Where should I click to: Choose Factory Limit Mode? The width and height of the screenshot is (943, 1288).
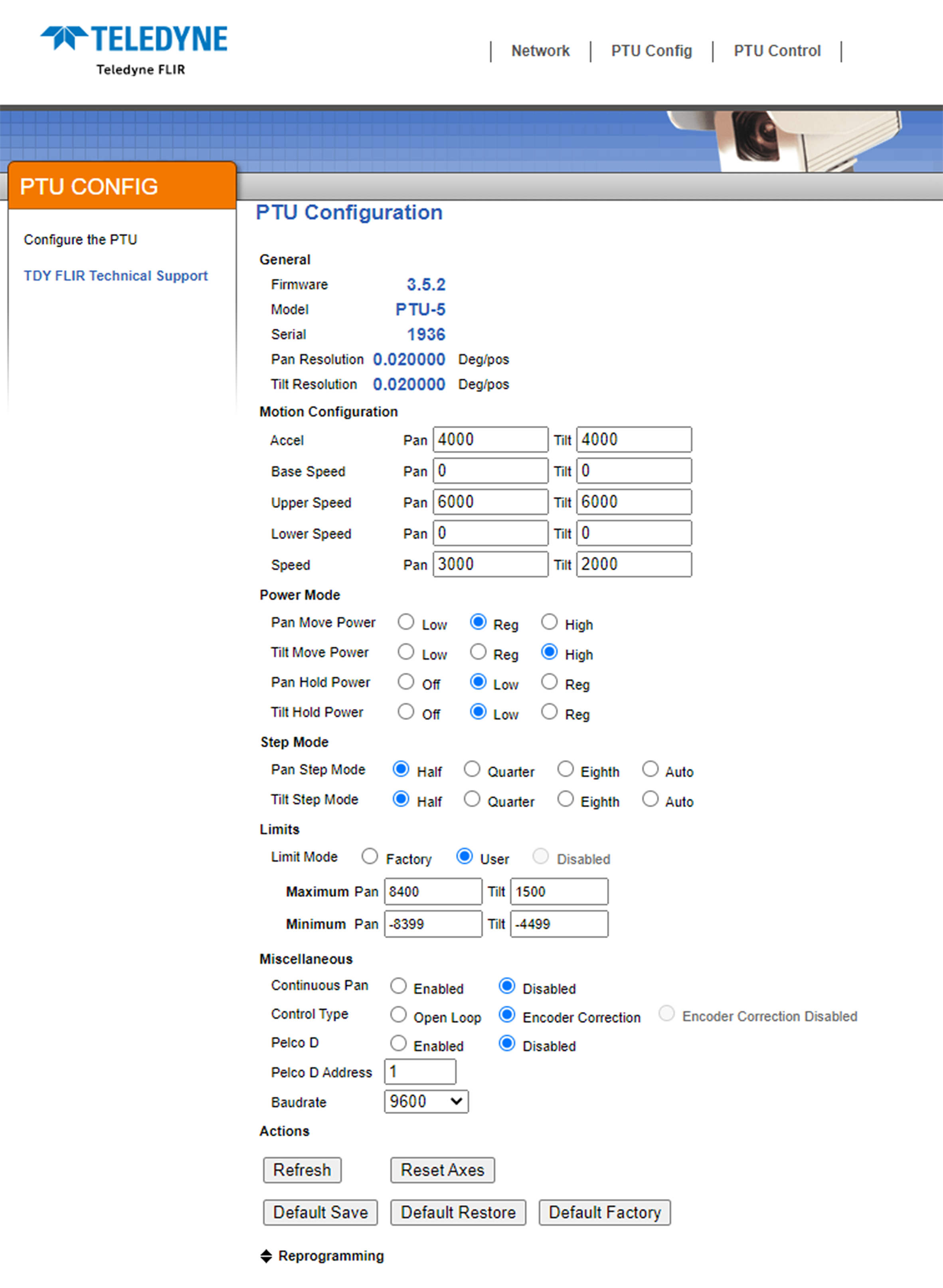[370, 856]
